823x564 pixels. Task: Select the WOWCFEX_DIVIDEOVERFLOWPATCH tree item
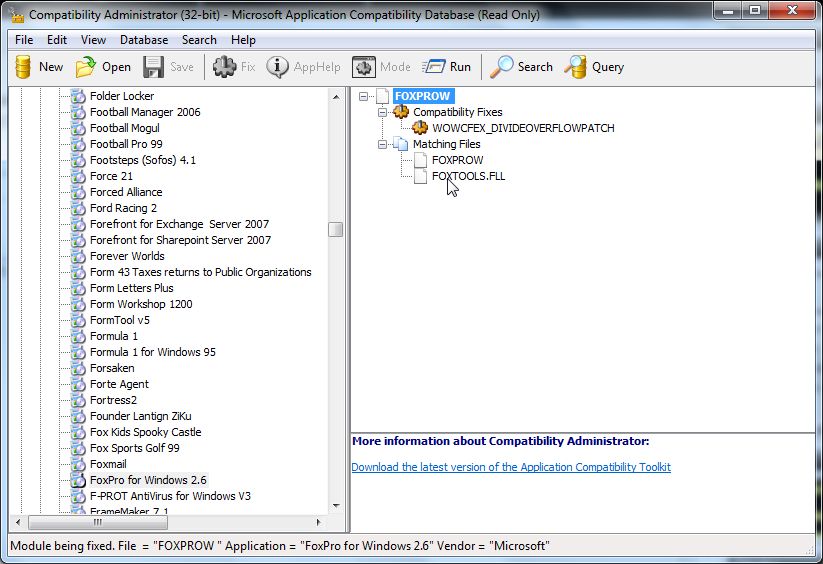click(523, 128)
